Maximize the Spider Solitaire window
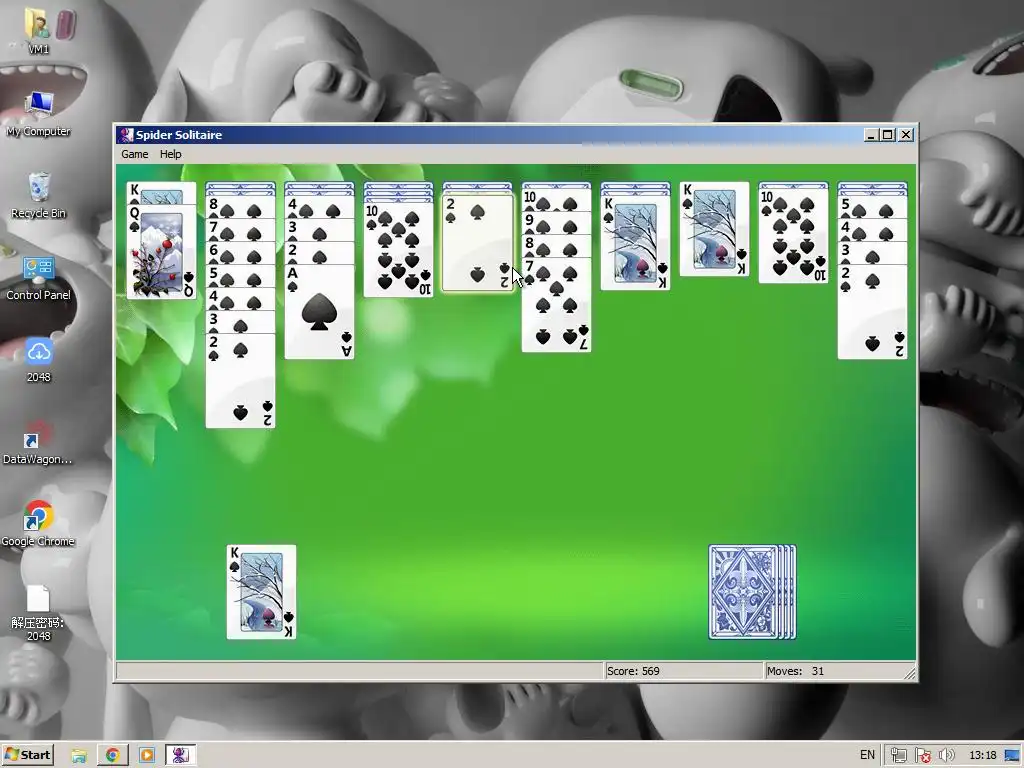The image size is (1024, 768). coord(888,135)
